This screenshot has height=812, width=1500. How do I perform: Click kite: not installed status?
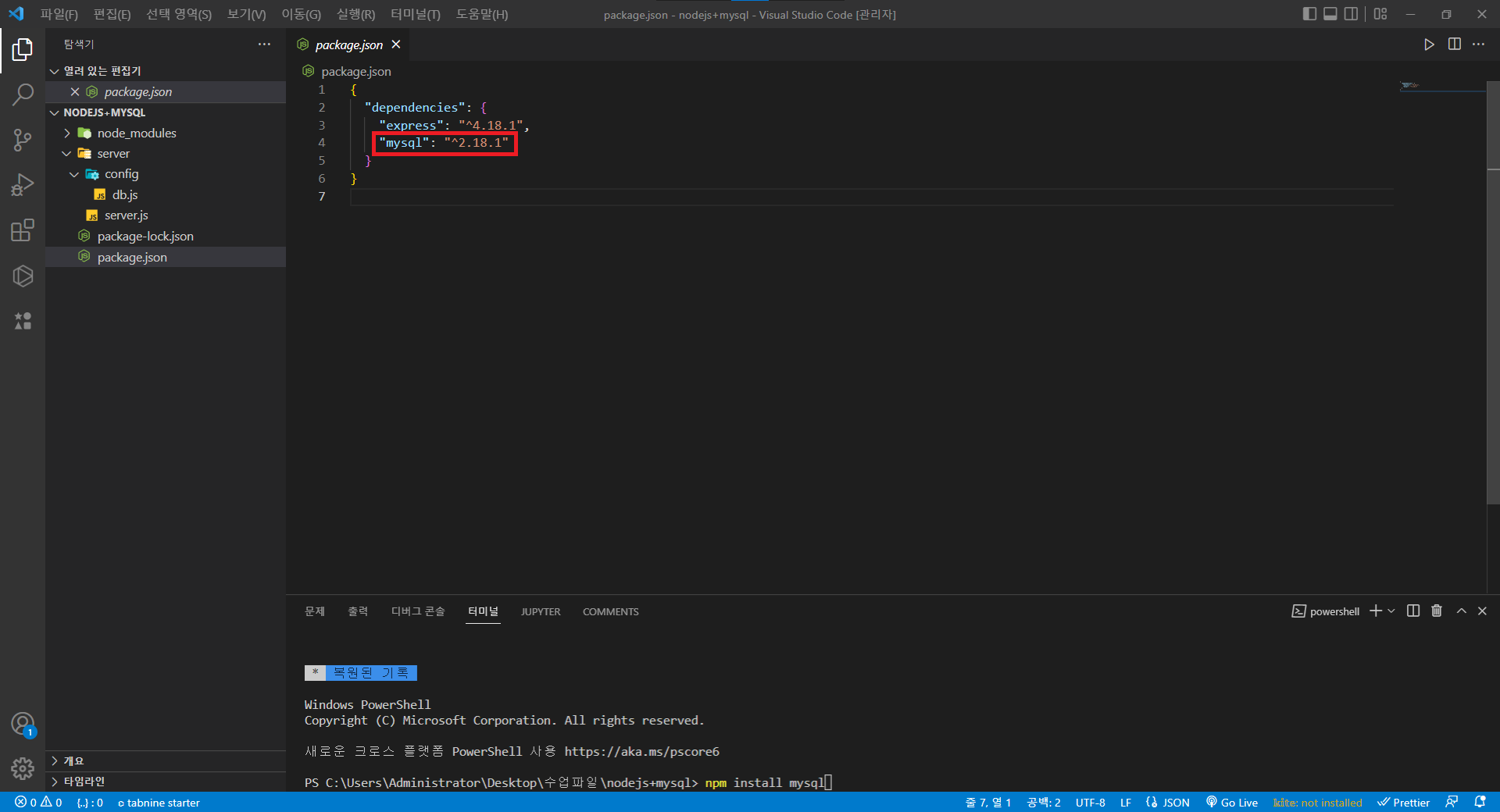(x=1317, y=802)
